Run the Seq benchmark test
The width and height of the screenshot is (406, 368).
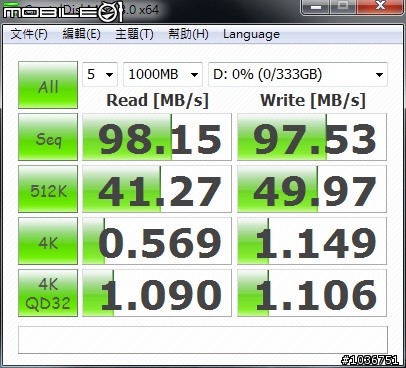click(48, 137)
